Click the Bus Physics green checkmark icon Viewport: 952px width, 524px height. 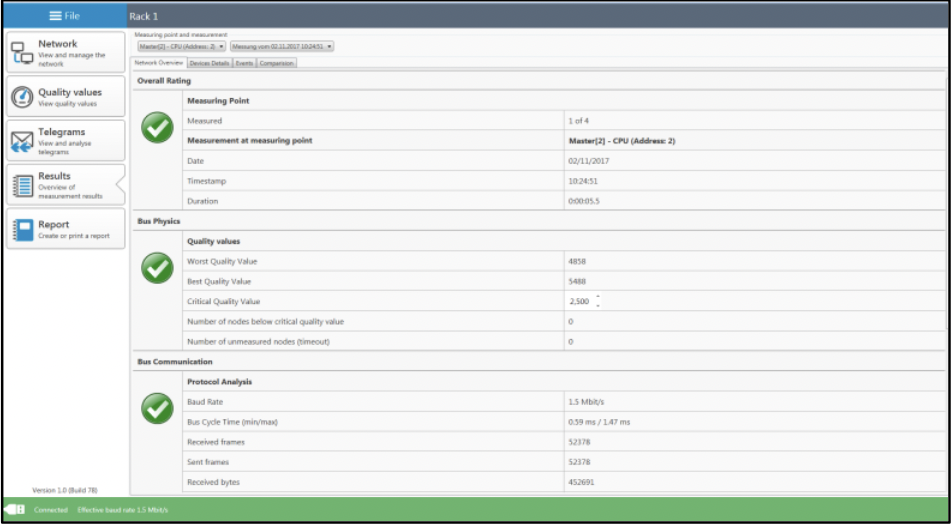(157, 267)
